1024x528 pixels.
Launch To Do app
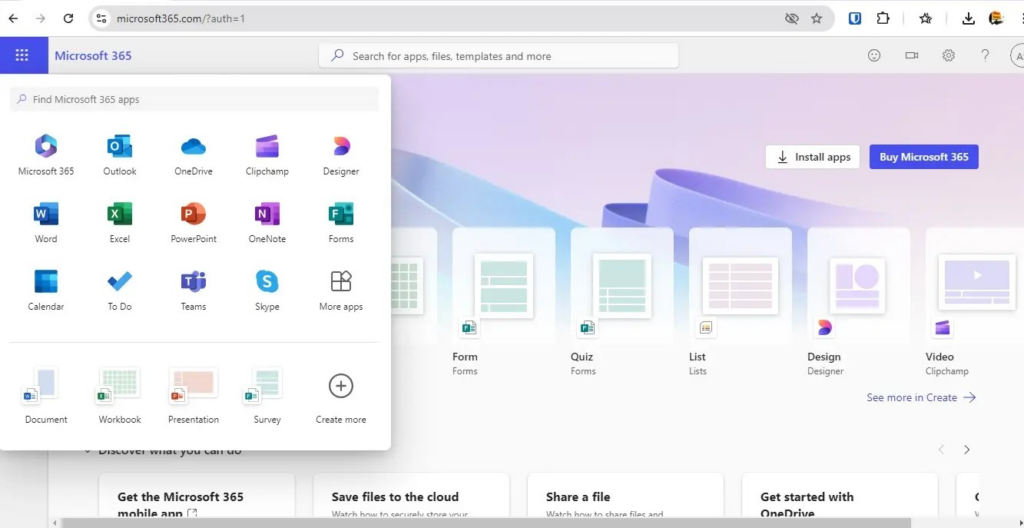click(120, 290)
